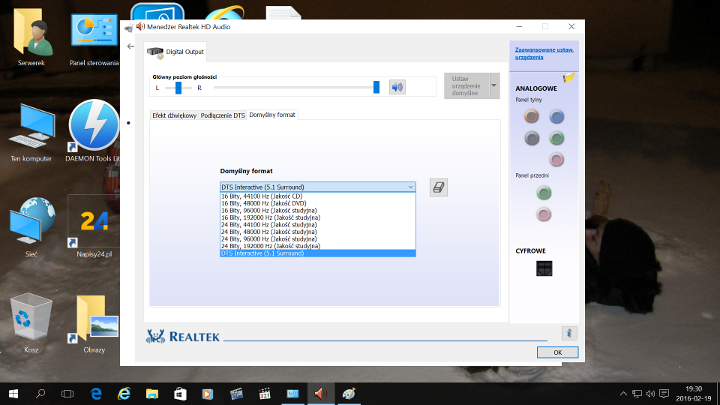Click the Realtek speaker icon in taskbar
This screenshot has width=720, height=405.
321,394
